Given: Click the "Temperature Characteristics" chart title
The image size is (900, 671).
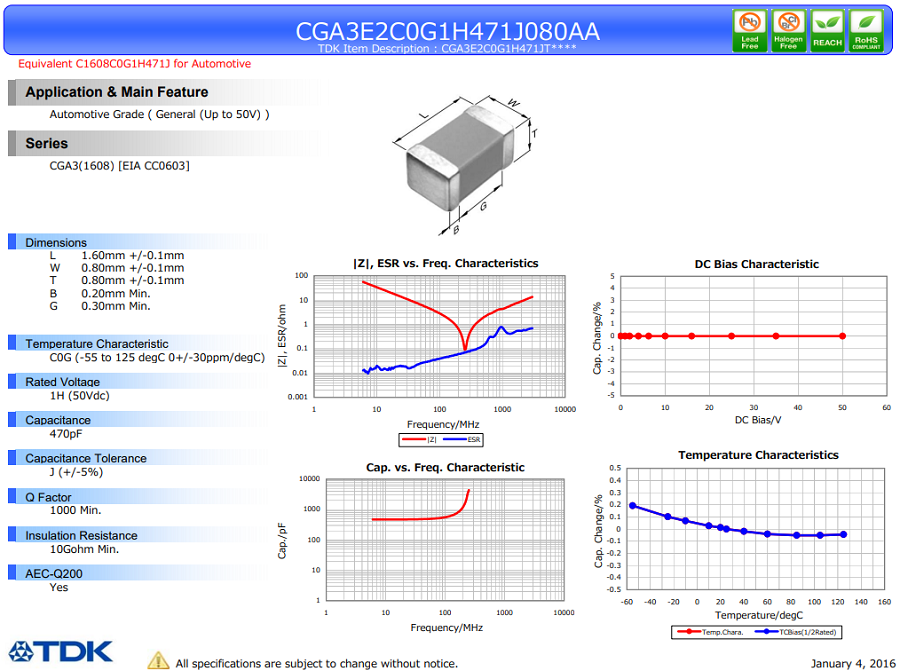Looking at the screenshot, I should (x=758, y=455).
